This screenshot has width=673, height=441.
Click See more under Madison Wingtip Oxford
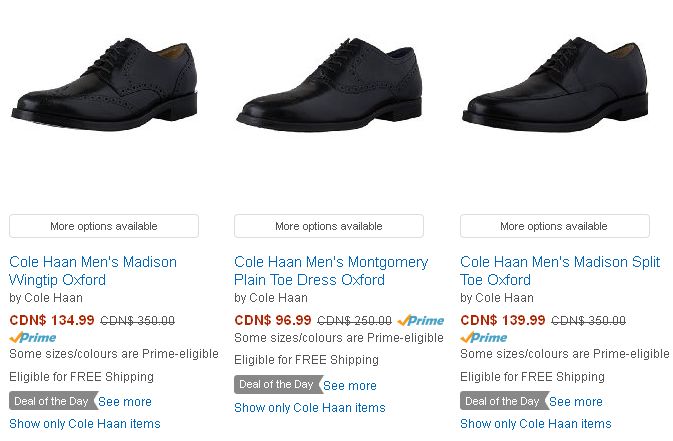[x=125, y=402]
